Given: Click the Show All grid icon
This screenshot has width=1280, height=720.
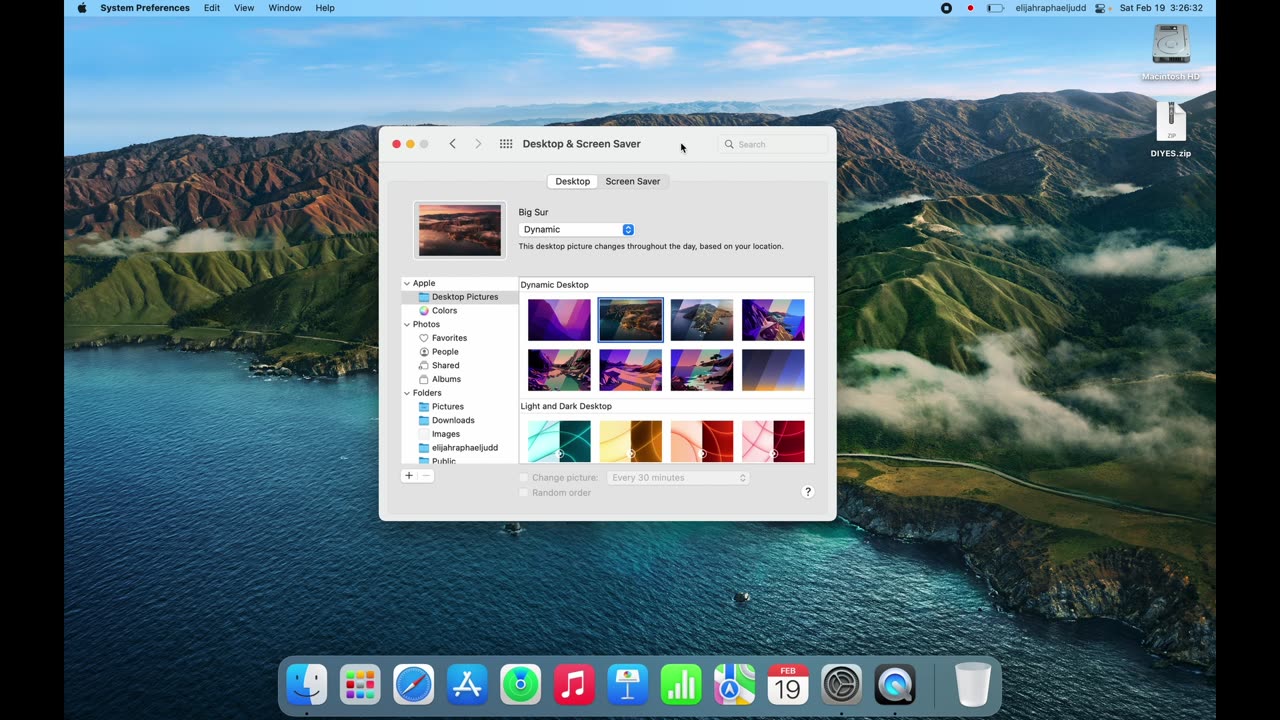Looking at the screenshot, I should click(x=506, y=144).
